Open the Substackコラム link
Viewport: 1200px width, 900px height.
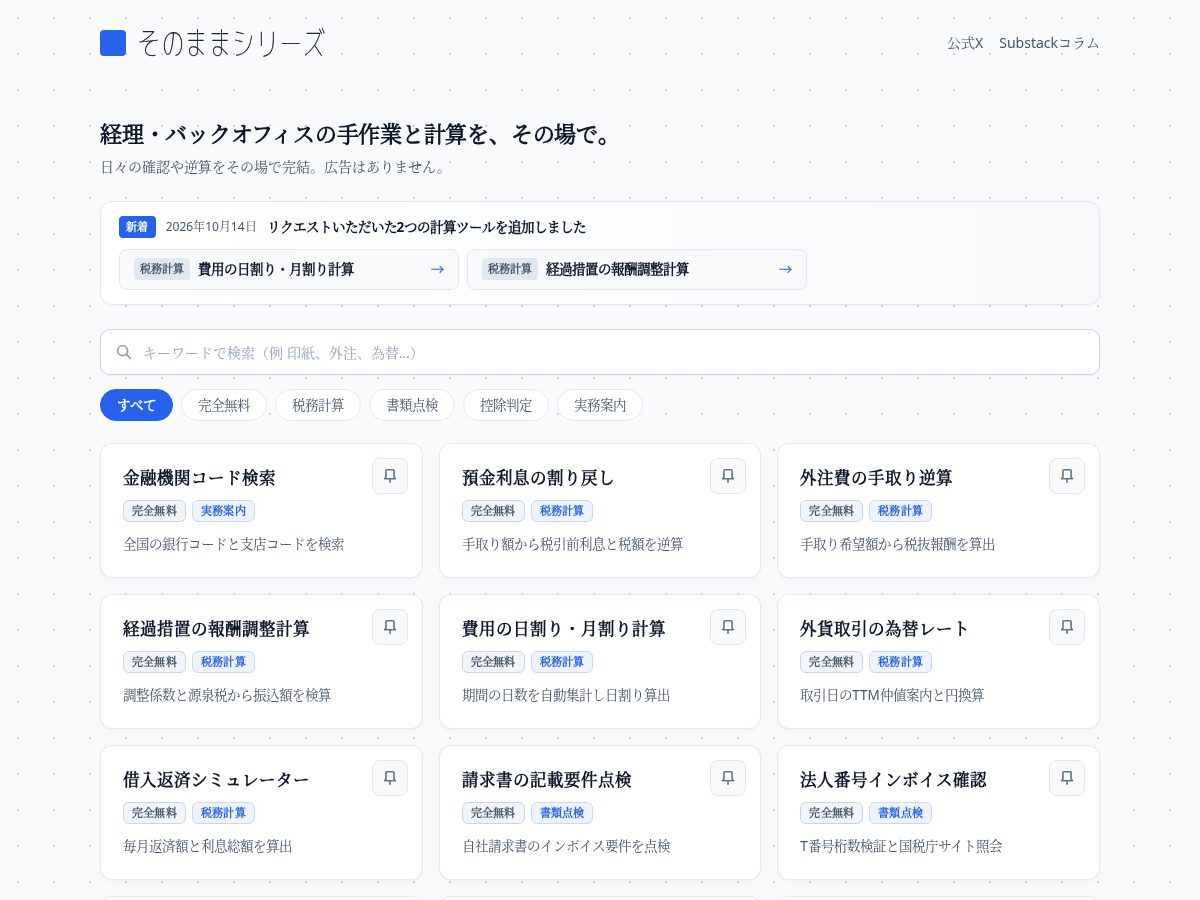(1049, 43)
